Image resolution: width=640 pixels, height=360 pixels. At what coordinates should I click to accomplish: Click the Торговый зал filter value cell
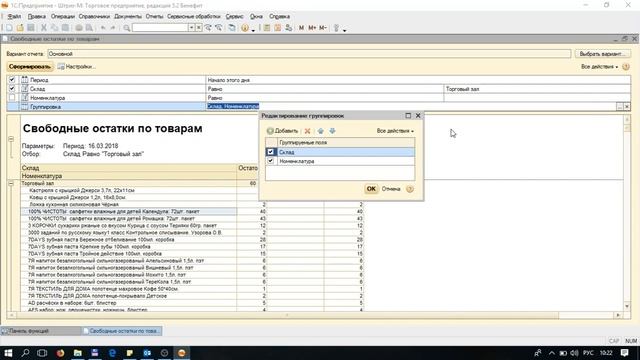pos(537,89)
